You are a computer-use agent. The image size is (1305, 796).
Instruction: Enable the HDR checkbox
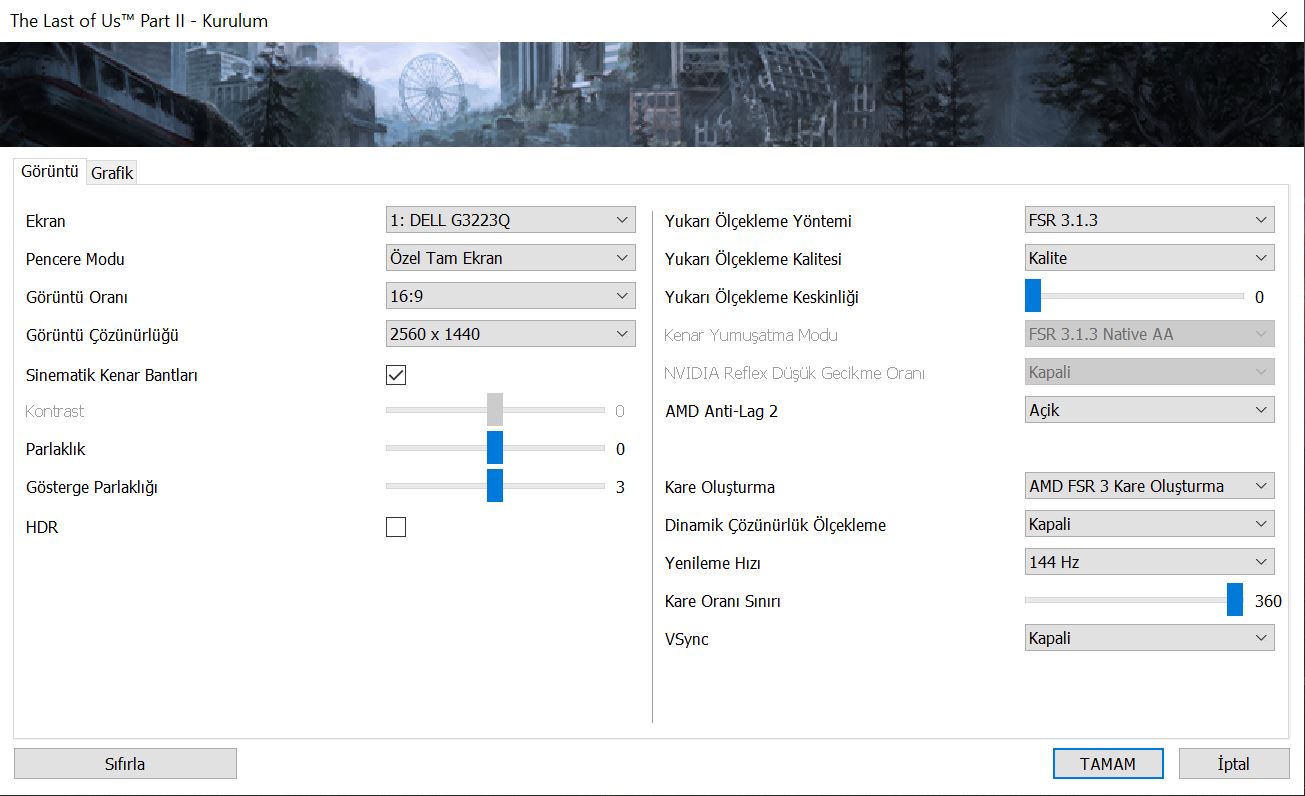396,527
